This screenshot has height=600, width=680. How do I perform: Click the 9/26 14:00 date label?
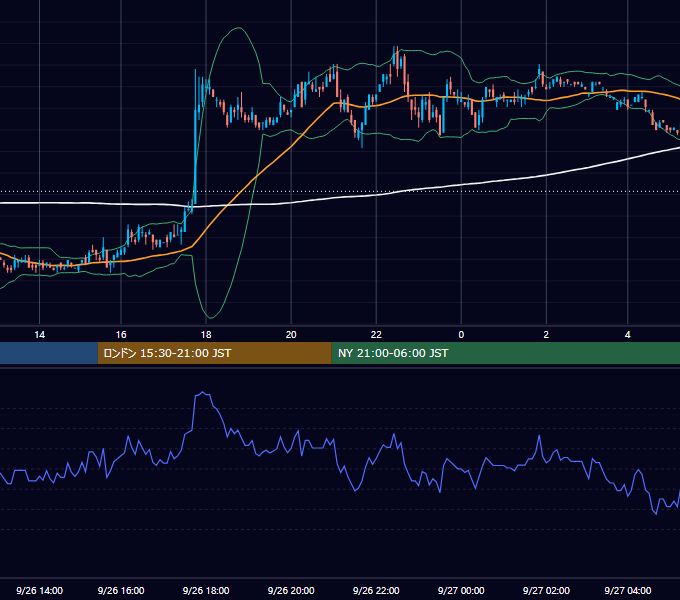click(x=39, y=590)
